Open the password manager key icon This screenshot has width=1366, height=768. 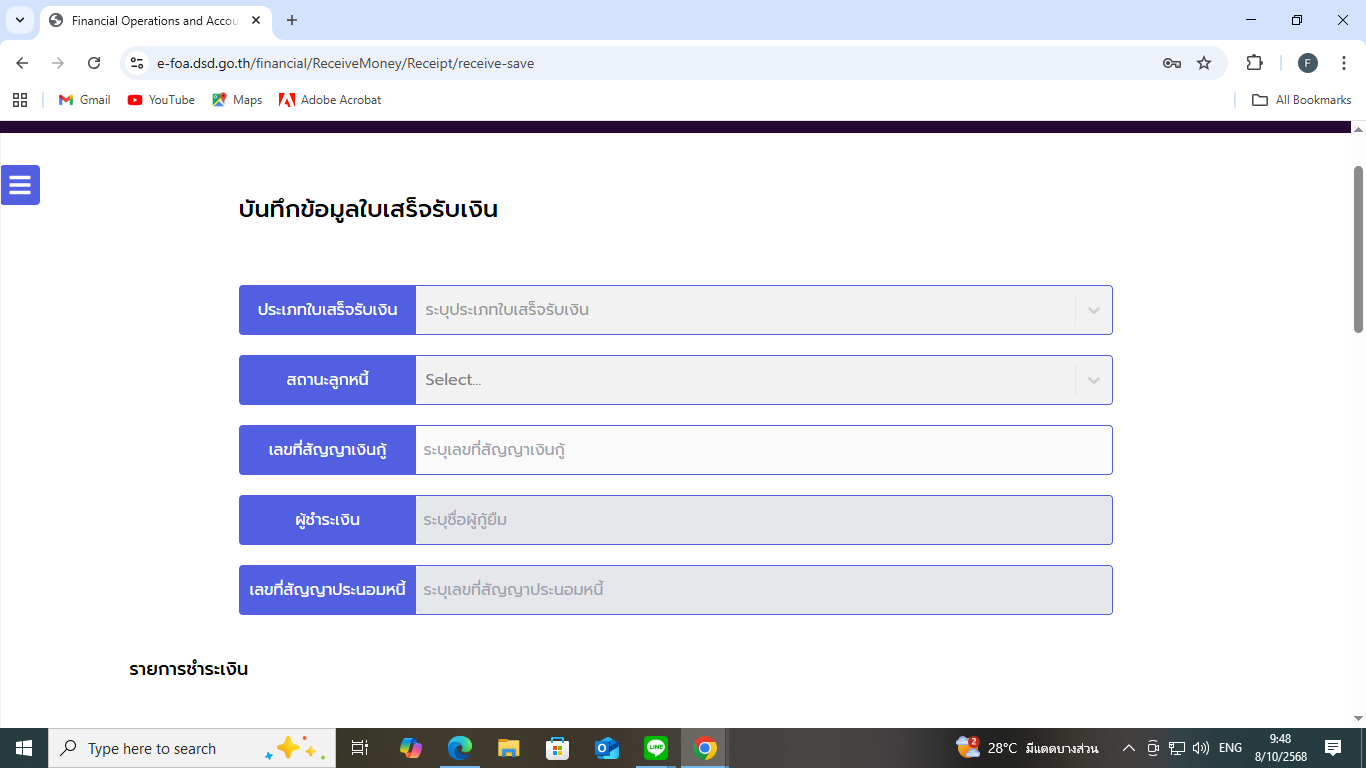click(x=1171, y=63)
